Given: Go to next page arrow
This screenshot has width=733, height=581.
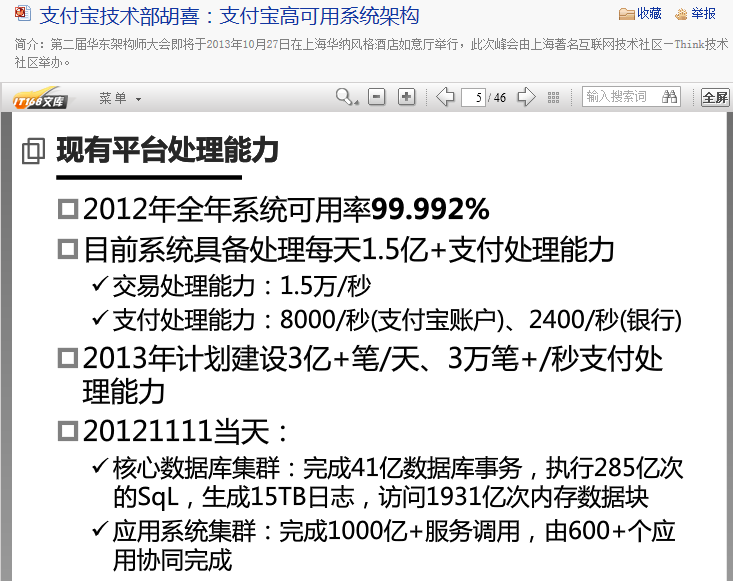Looking at the screenshot, I should (526, 97).
